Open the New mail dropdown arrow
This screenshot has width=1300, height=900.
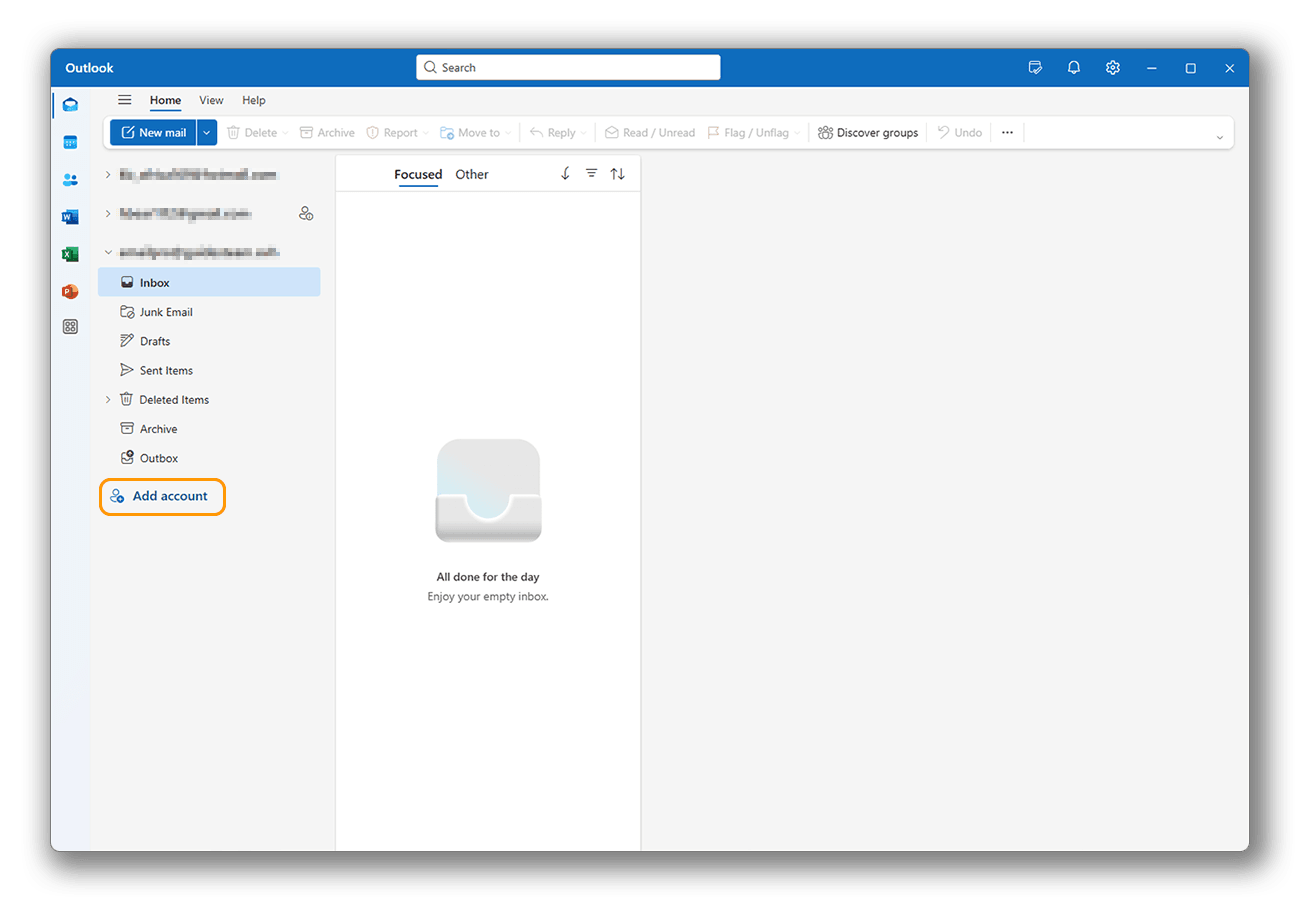tap(207, 132)
